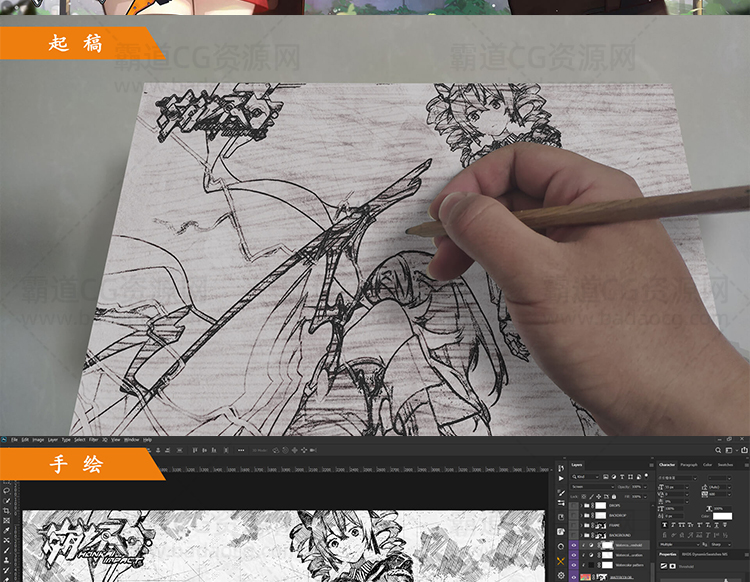The image size is (750, 582).
Task: Show the BACKGROUND group visibility
Action: pos(574,536)
